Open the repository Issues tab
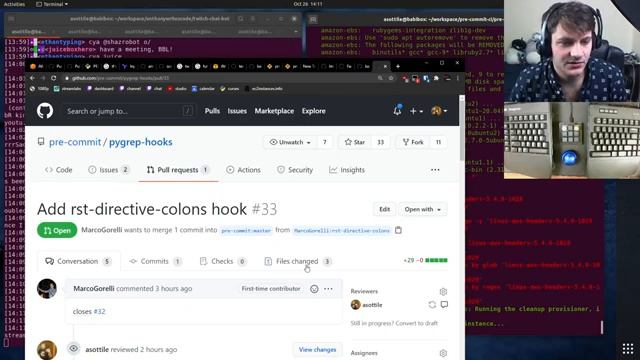The height and width of the screenshot is (360, 640). [109, 170]
